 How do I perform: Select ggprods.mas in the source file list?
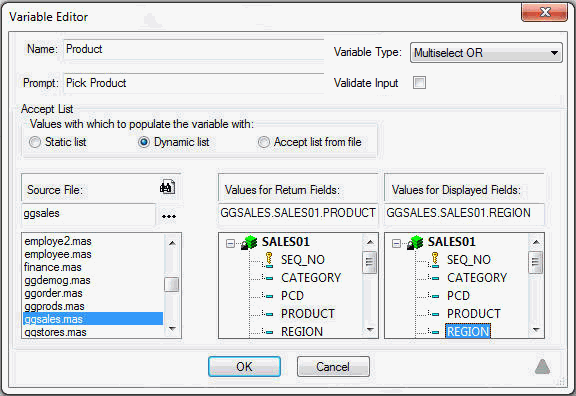tap(54, 306)
